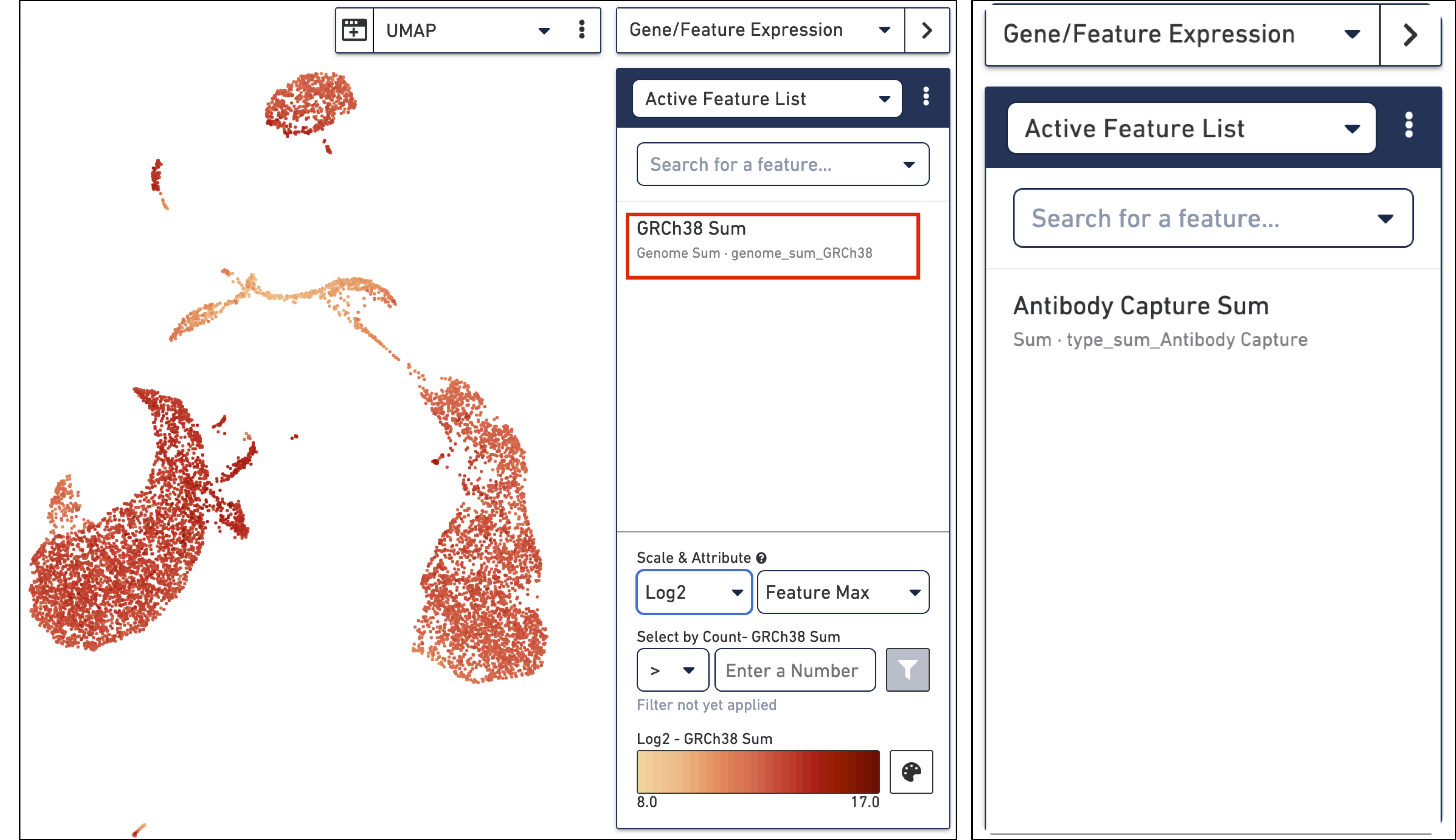Open Active Feature List dropdown in left panel
1456x840 pixels.
pyautogui.click(x=767, y=99)
